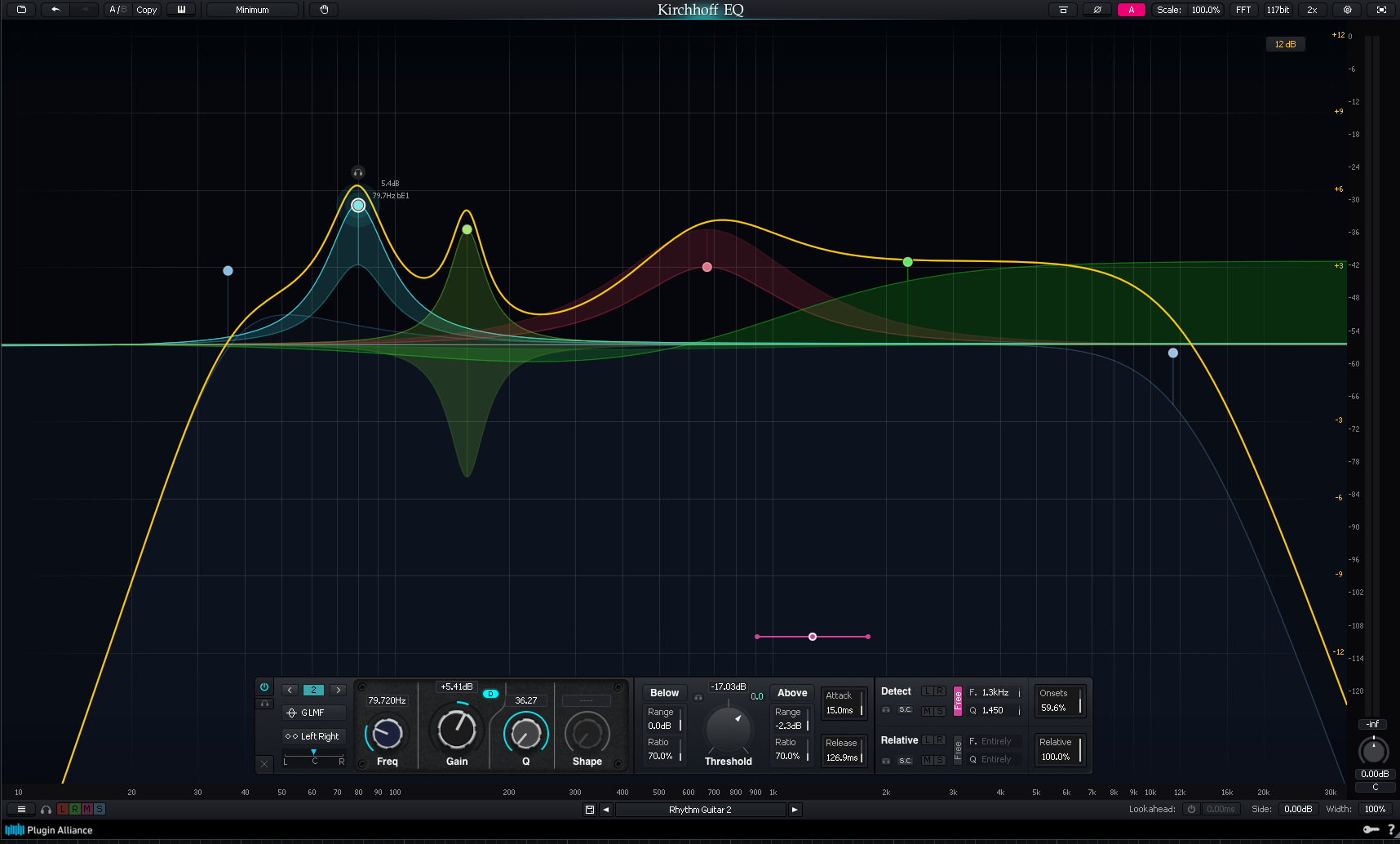This screenshot has width=1400, height=844.
Task: Click the band solo headphone icon below power
Action: click(x=264, y=704)
